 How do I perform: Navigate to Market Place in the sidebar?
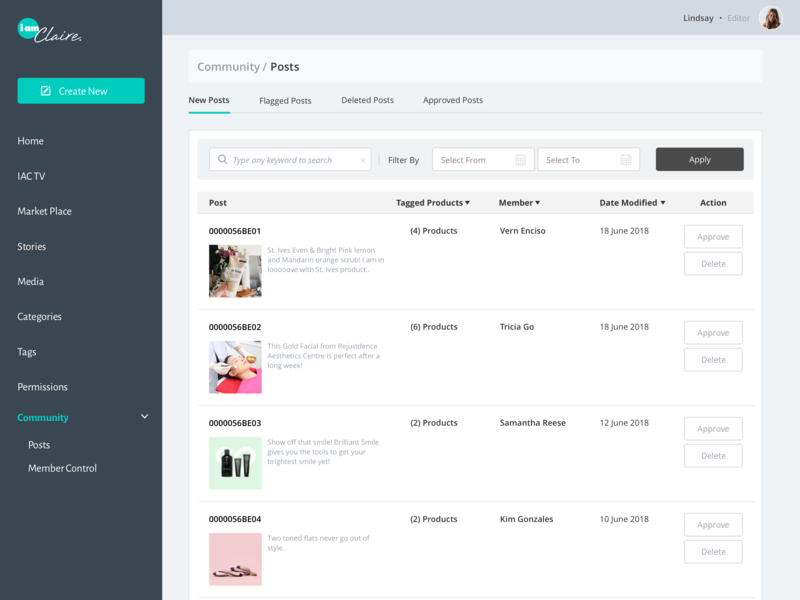tap(46, 211)
